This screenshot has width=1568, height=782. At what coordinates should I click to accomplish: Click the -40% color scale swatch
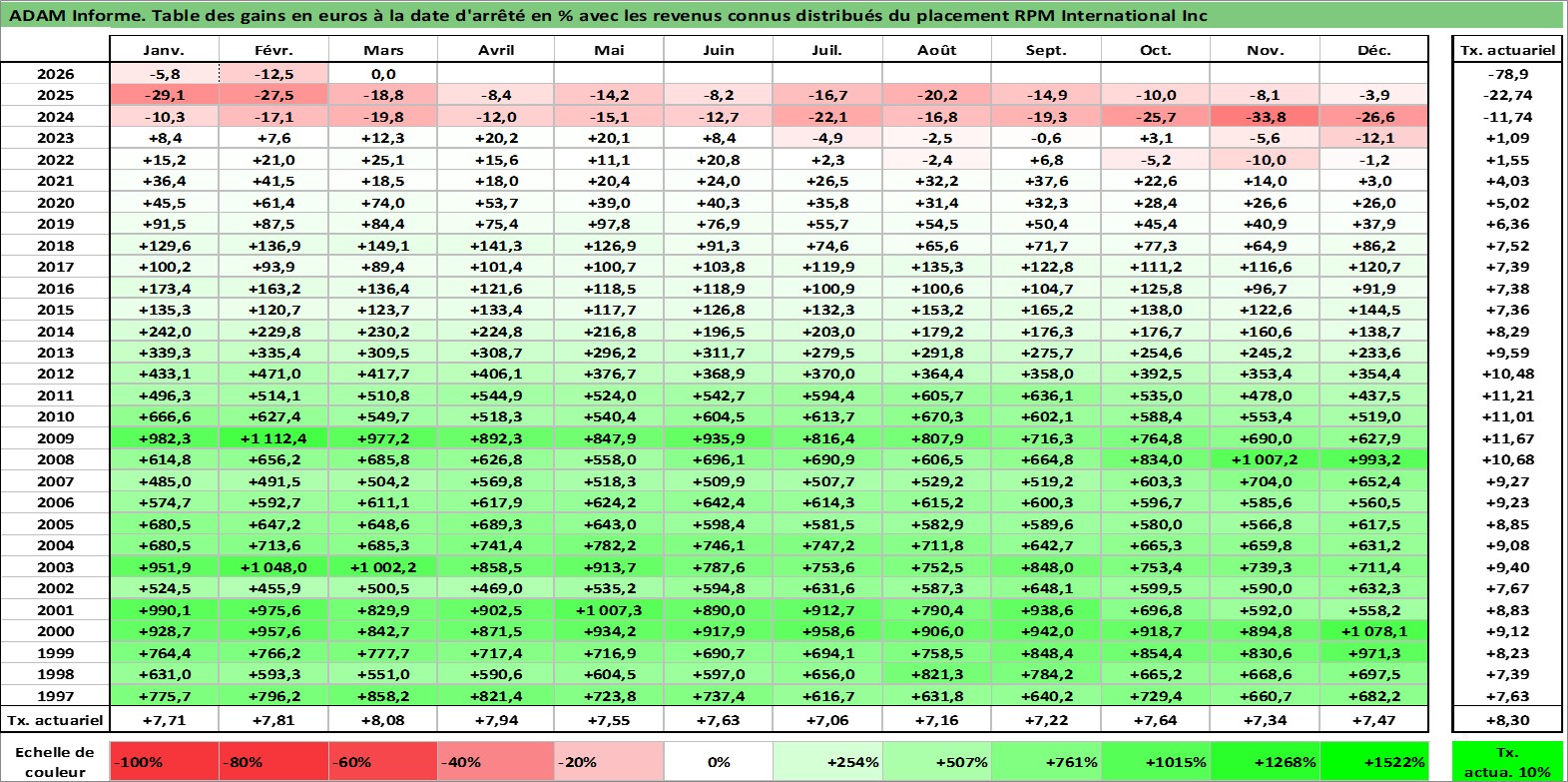(495, 761)
